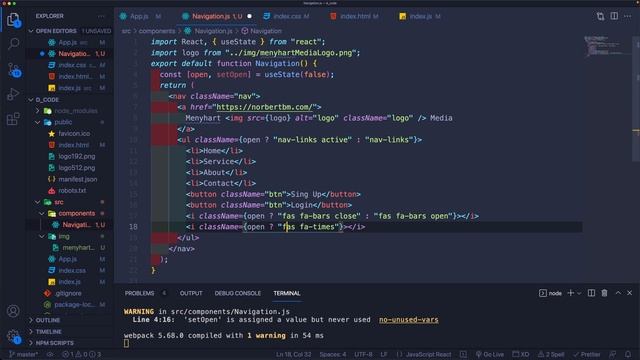Open the Accounts icon in activity bar
Image resolution: width=640 pixels, height=360 pixels.
13,311
